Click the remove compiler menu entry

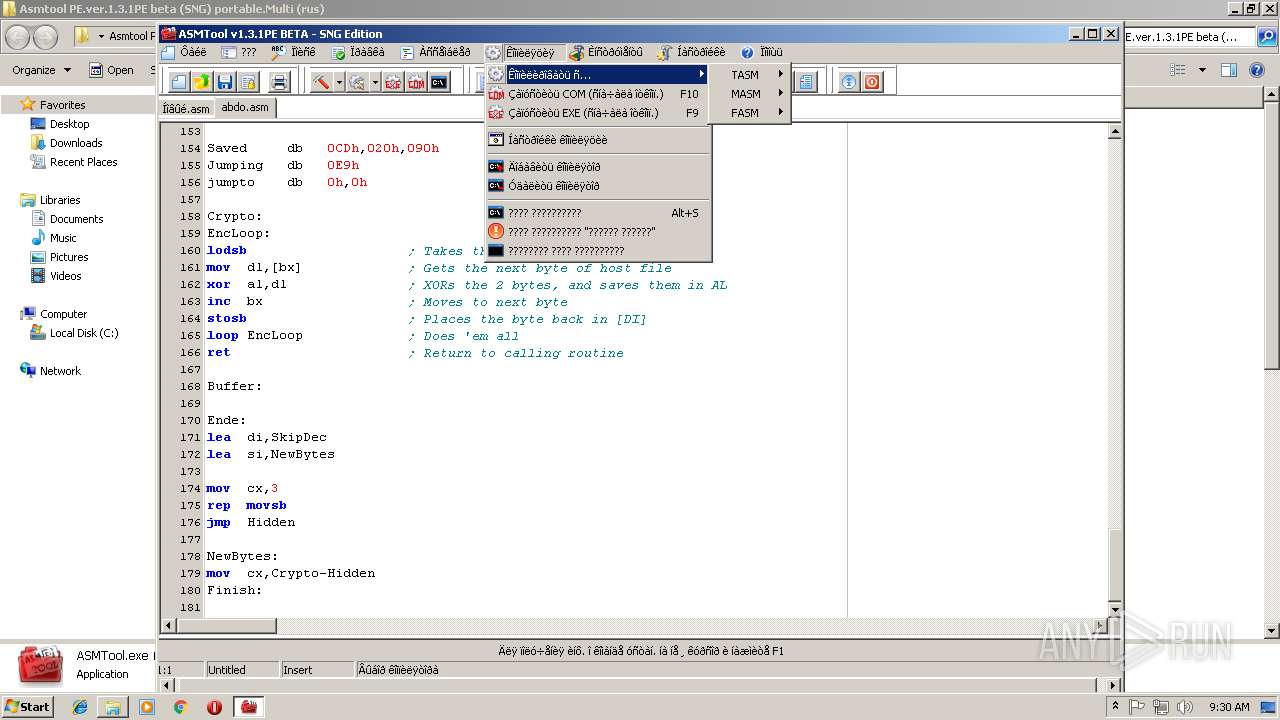pos(598,186)
